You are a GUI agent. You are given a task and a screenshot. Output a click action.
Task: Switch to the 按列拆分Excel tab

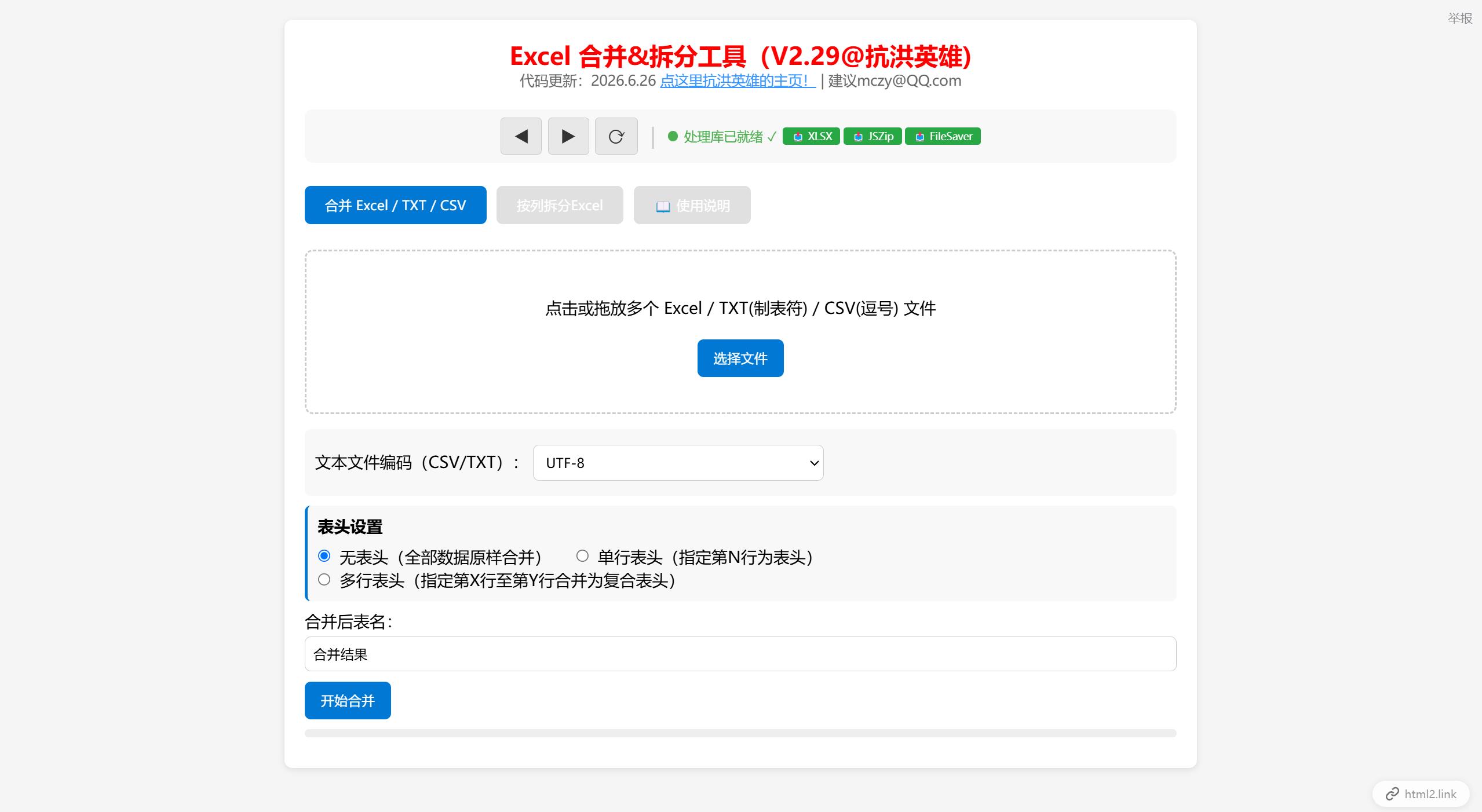pyautogui.click(x=560, y=205)
